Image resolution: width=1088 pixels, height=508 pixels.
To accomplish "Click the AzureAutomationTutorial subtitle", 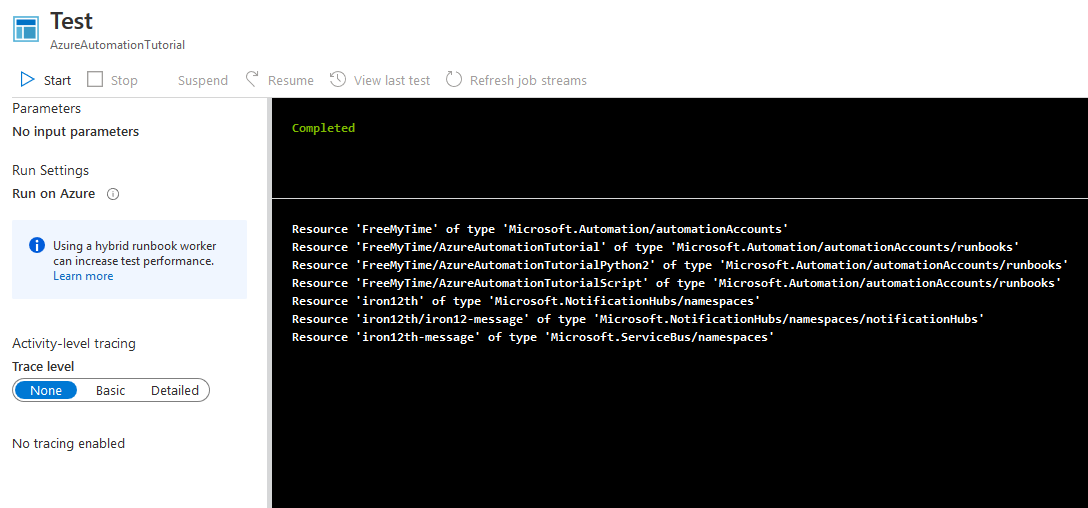I will click(x=117, y=44).
